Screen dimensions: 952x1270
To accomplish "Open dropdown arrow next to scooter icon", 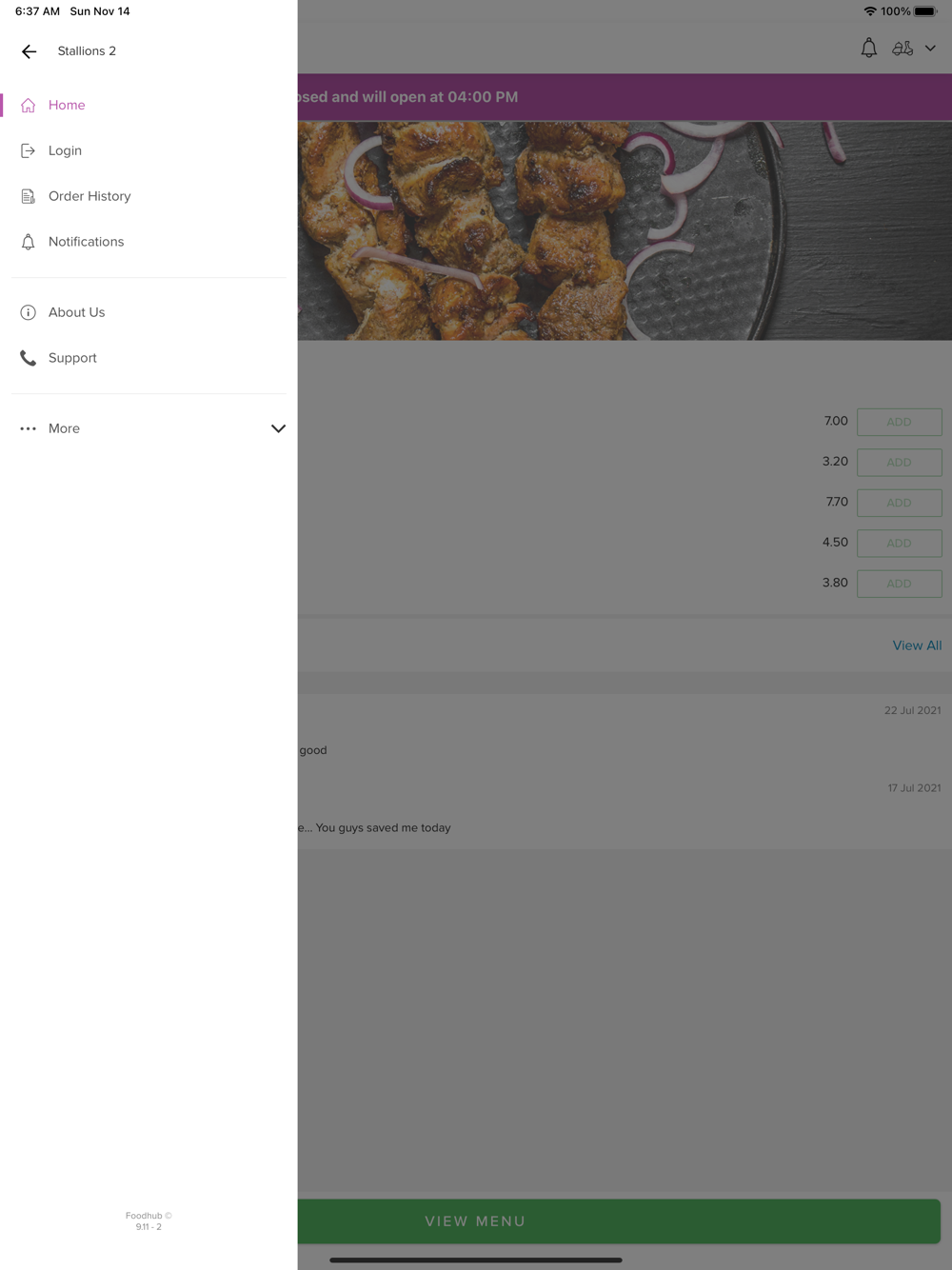I will [x=930, y=49].
